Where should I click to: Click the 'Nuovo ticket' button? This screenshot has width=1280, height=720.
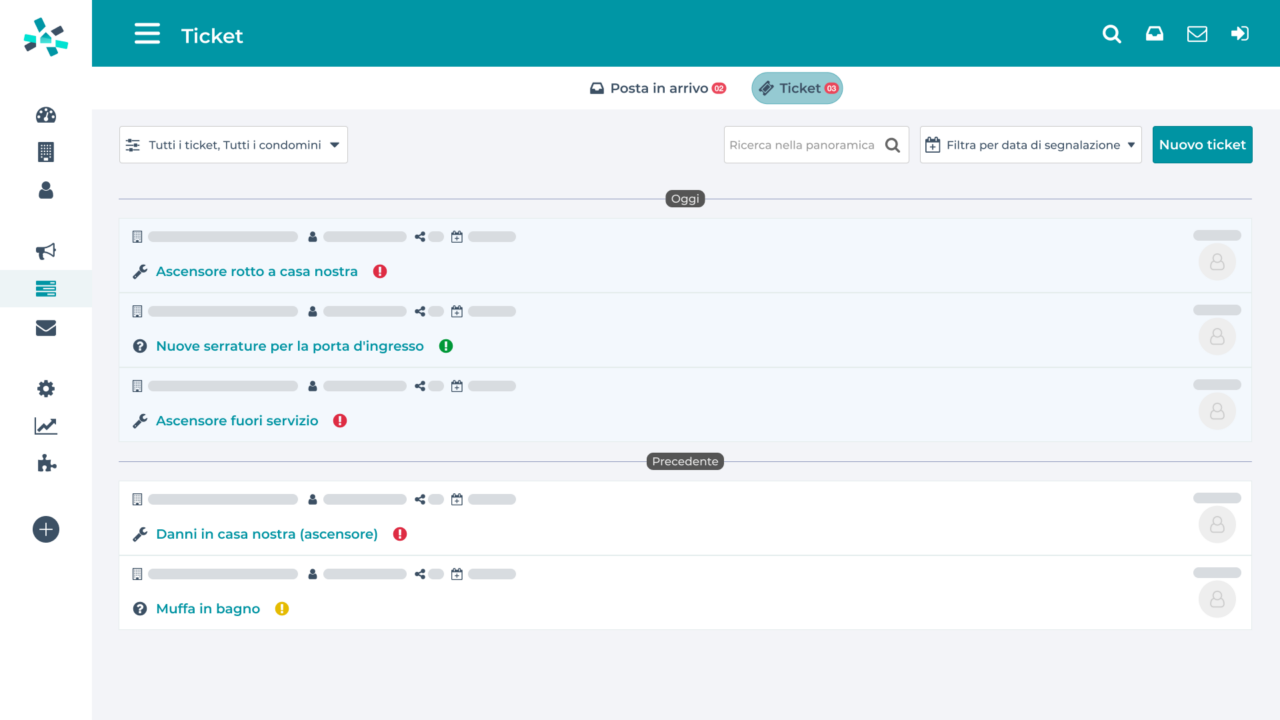pos(1202,144)
